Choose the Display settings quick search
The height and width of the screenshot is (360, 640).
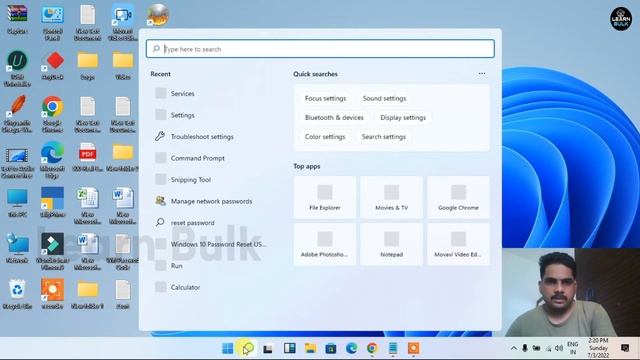click(403, 118)
